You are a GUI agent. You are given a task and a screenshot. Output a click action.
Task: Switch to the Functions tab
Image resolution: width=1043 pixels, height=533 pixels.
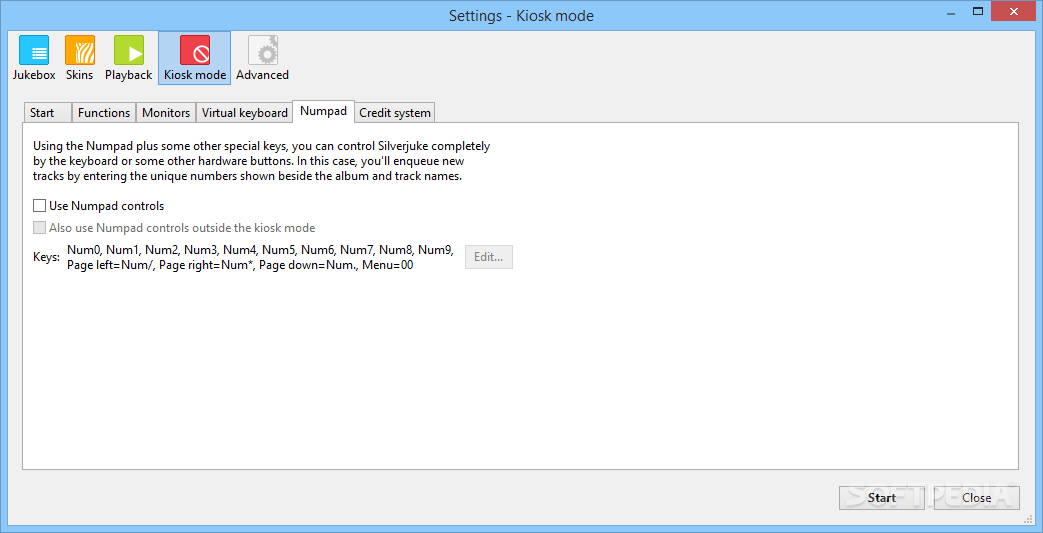pyautogui.click(x=104, y=113)
